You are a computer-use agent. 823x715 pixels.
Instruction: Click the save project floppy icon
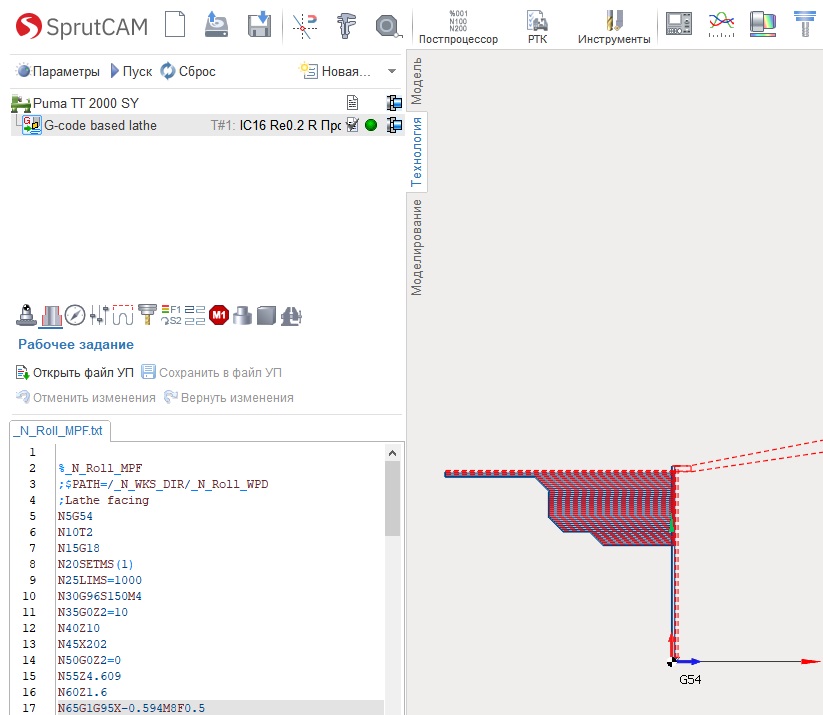(259, 25)
